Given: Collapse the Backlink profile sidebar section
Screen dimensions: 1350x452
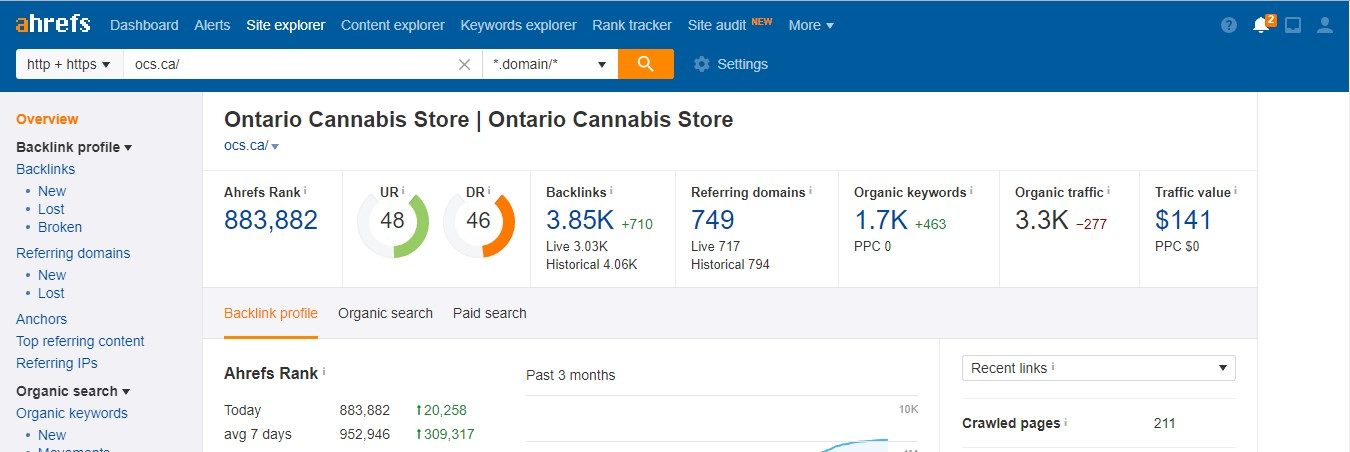Looking at the screenshot, I should 75,147.
